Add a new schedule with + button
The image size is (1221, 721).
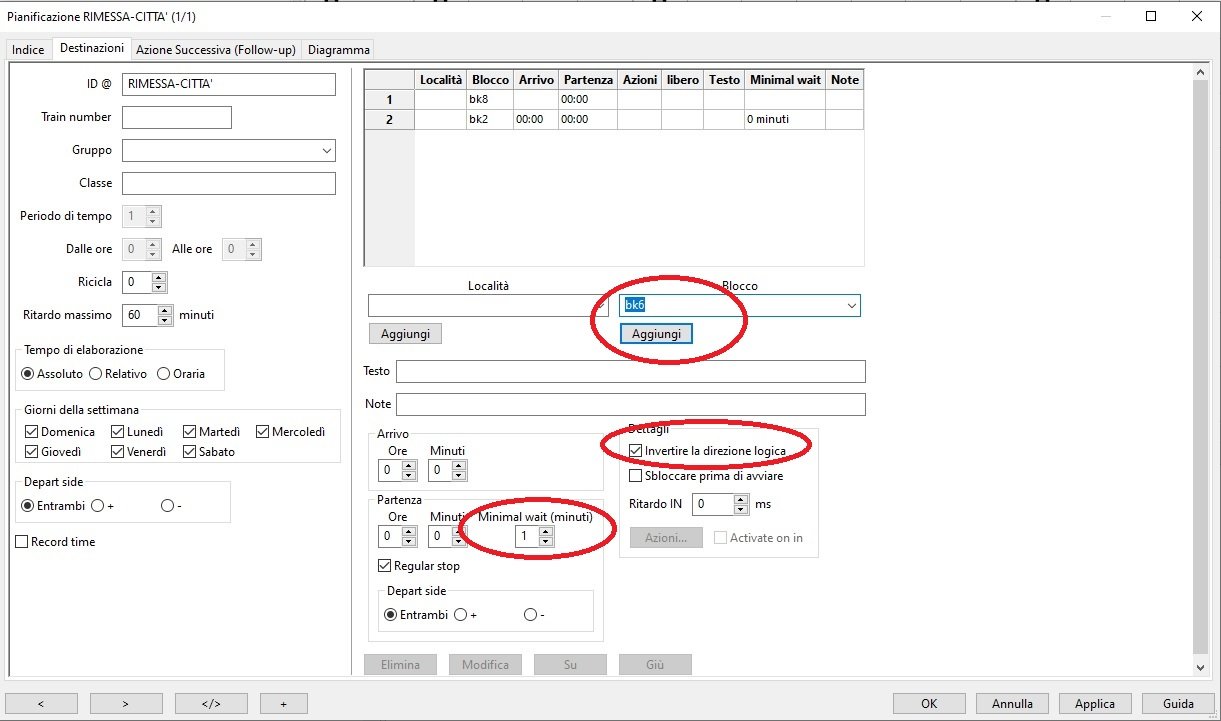283,703
